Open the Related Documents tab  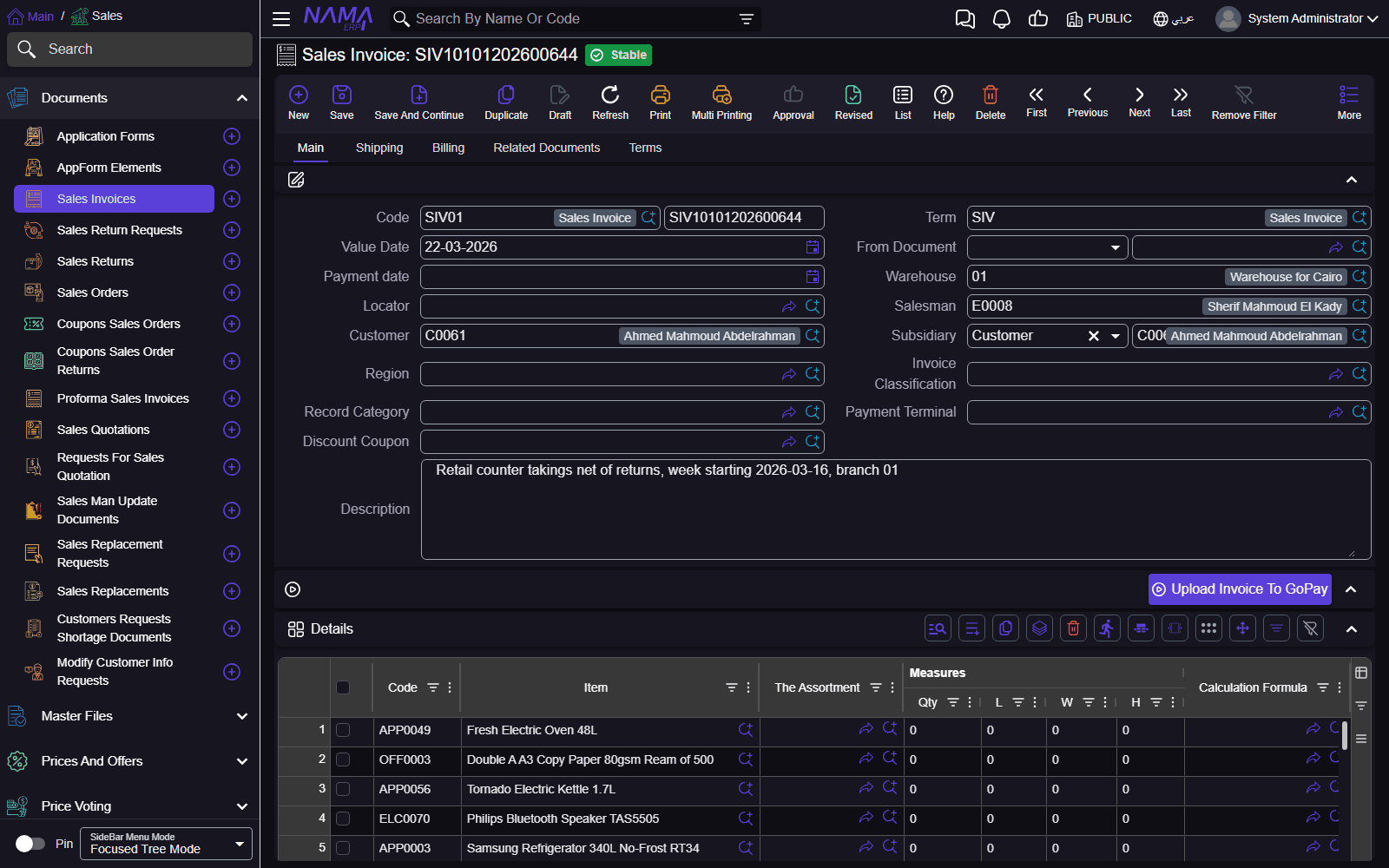point(547,148)
